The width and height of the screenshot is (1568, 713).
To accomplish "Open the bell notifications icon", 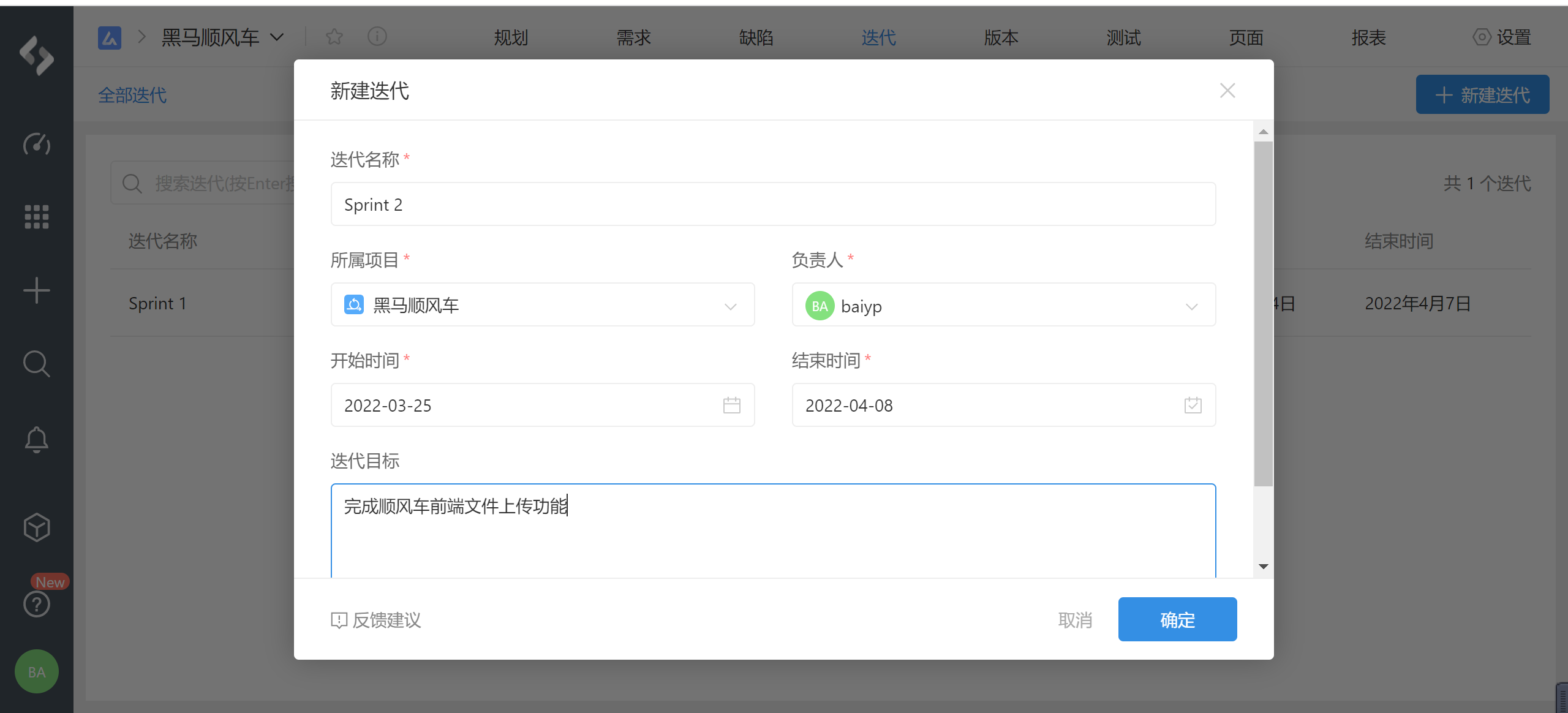I will tap(36, 439).
